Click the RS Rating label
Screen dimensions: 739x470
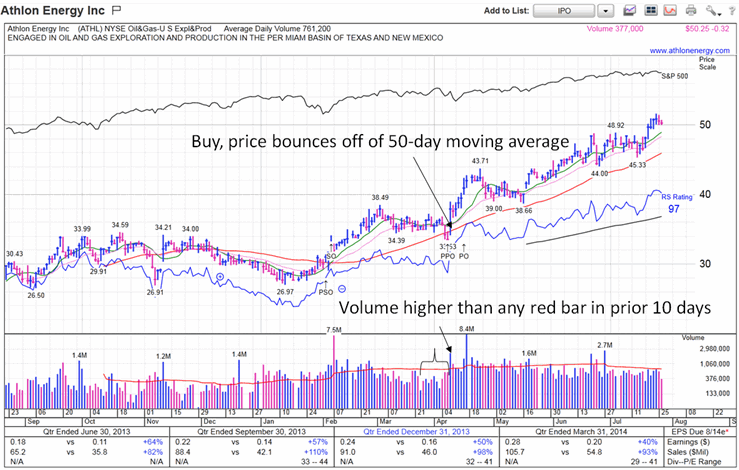click(677, 197)
